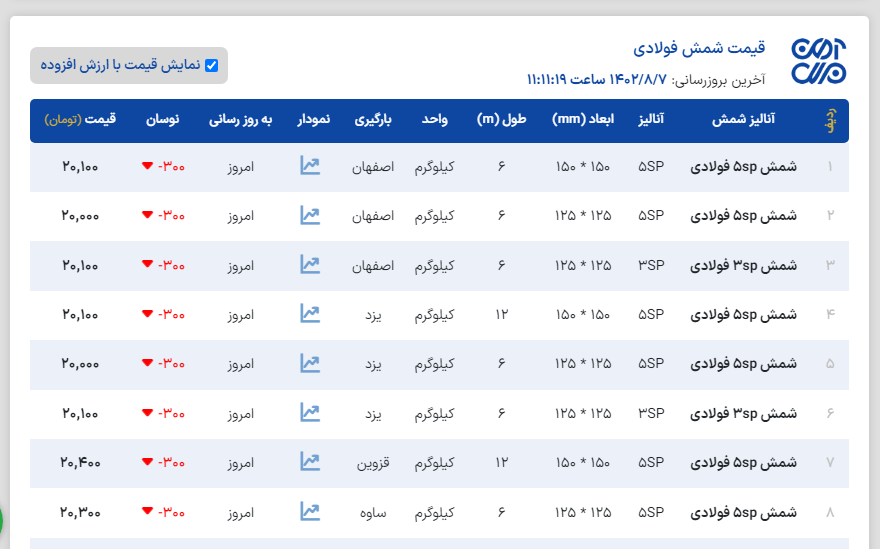Click the قیمت شمش فولادی page title
The height and width of the screenshot is (549, 880).
coord(699,48)
